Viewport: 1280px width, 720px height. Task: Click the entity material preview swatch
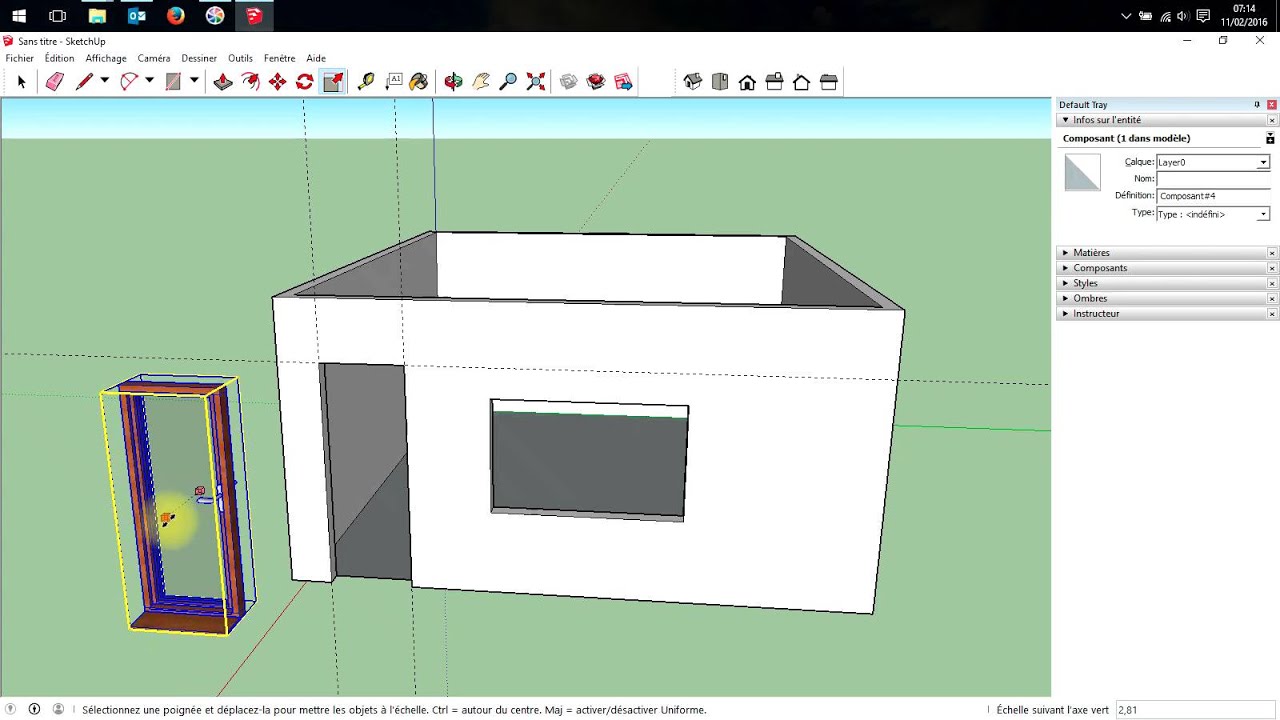(x=1082, y=173)
